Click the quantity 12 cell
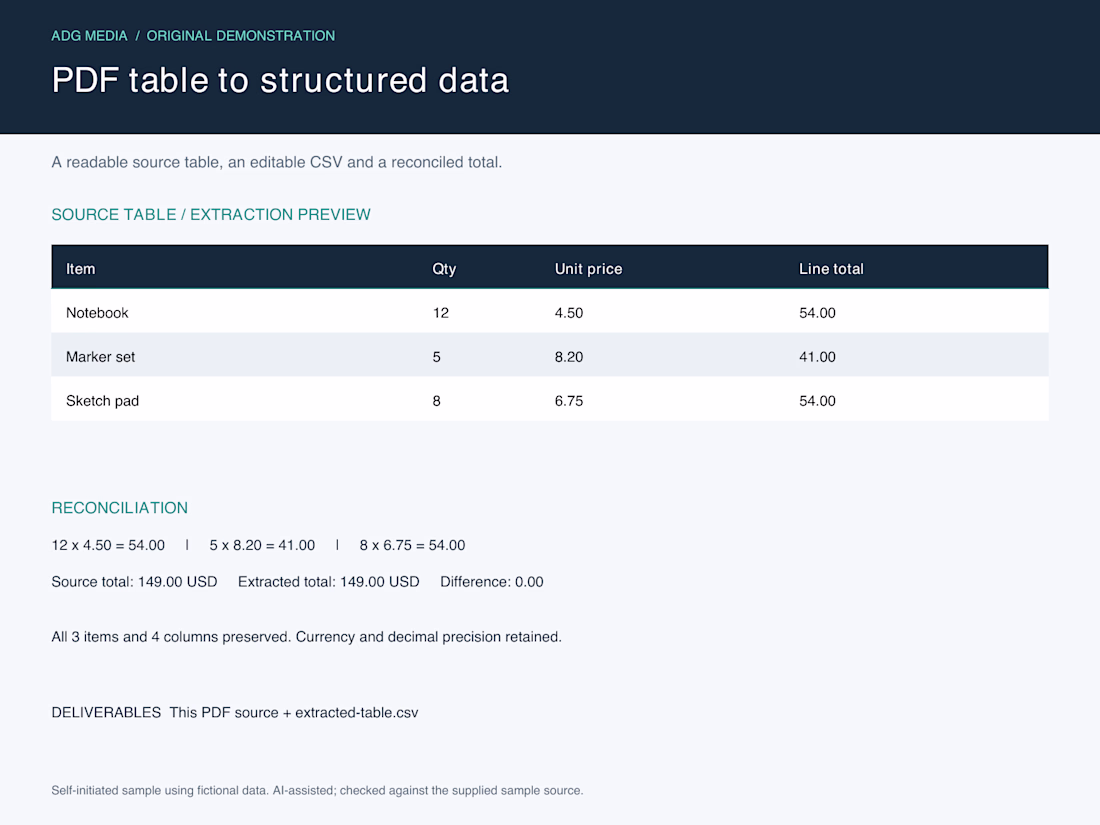 click(441, 313)
